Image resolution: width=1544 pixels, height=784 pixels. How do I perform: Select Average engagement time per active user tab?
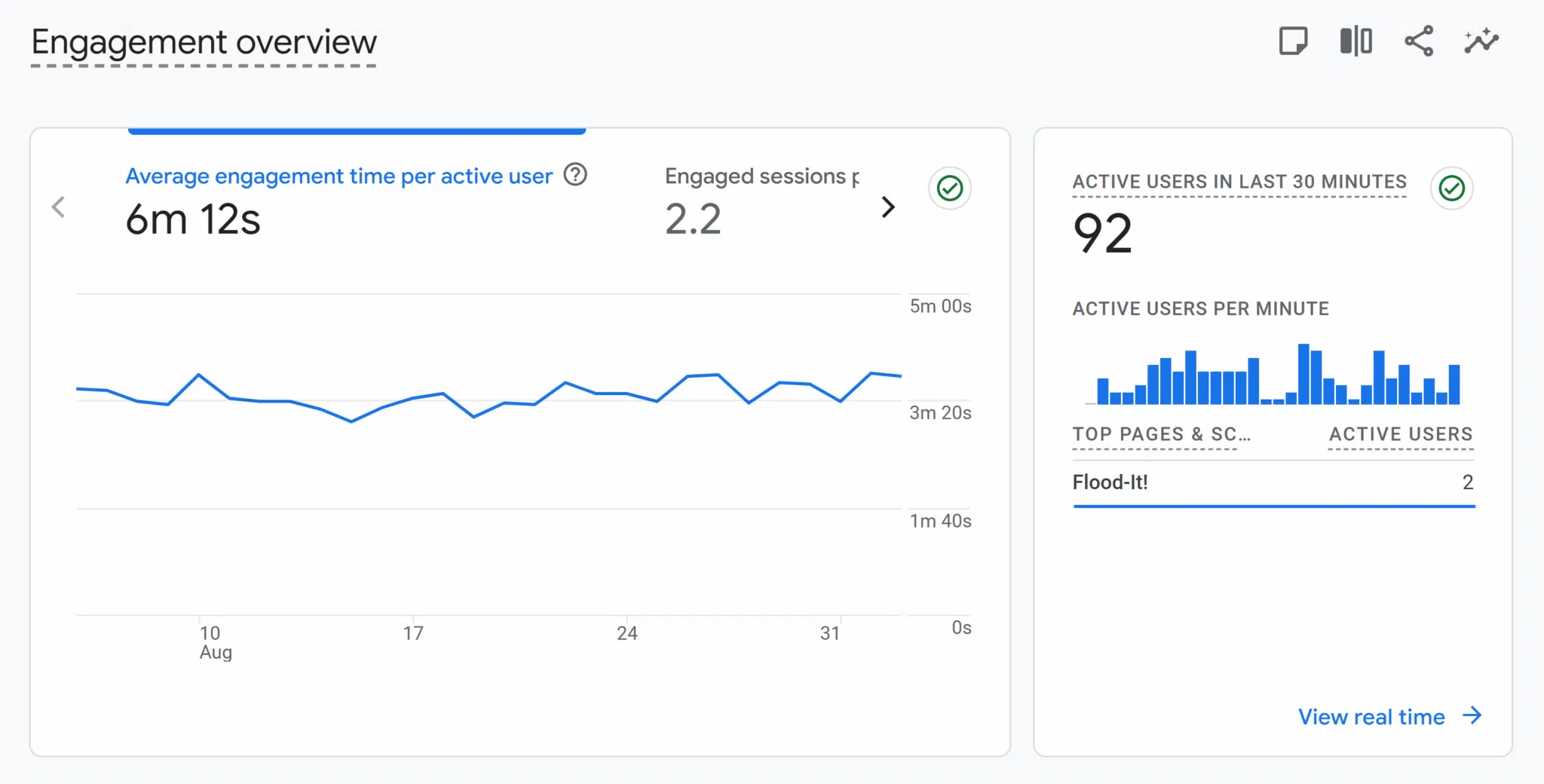(x=339, y=176)
